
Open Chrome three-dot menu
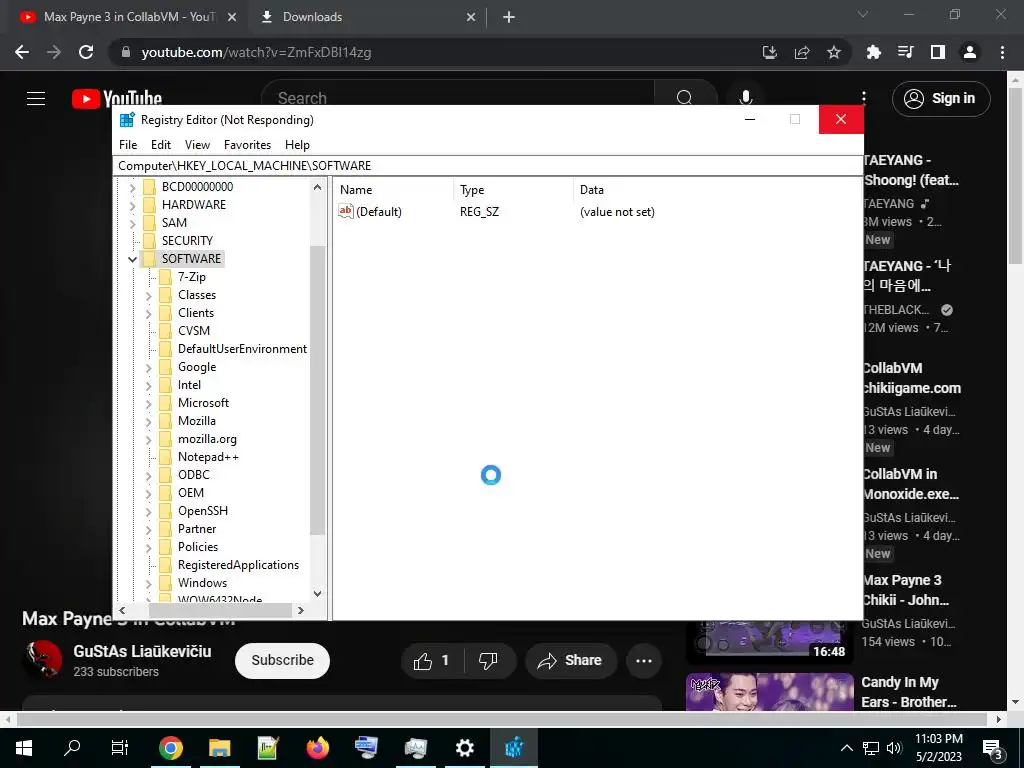click(x=1002, y=52)
